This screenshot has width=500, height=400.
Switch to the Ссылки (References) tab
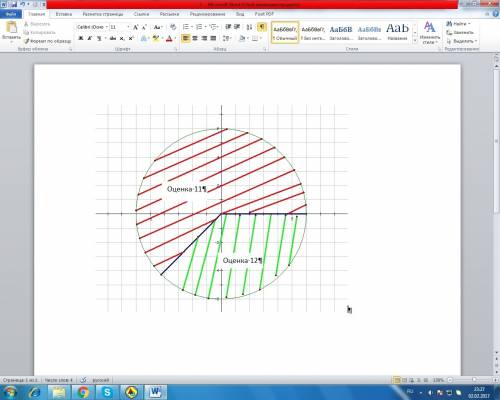[141, 14]
